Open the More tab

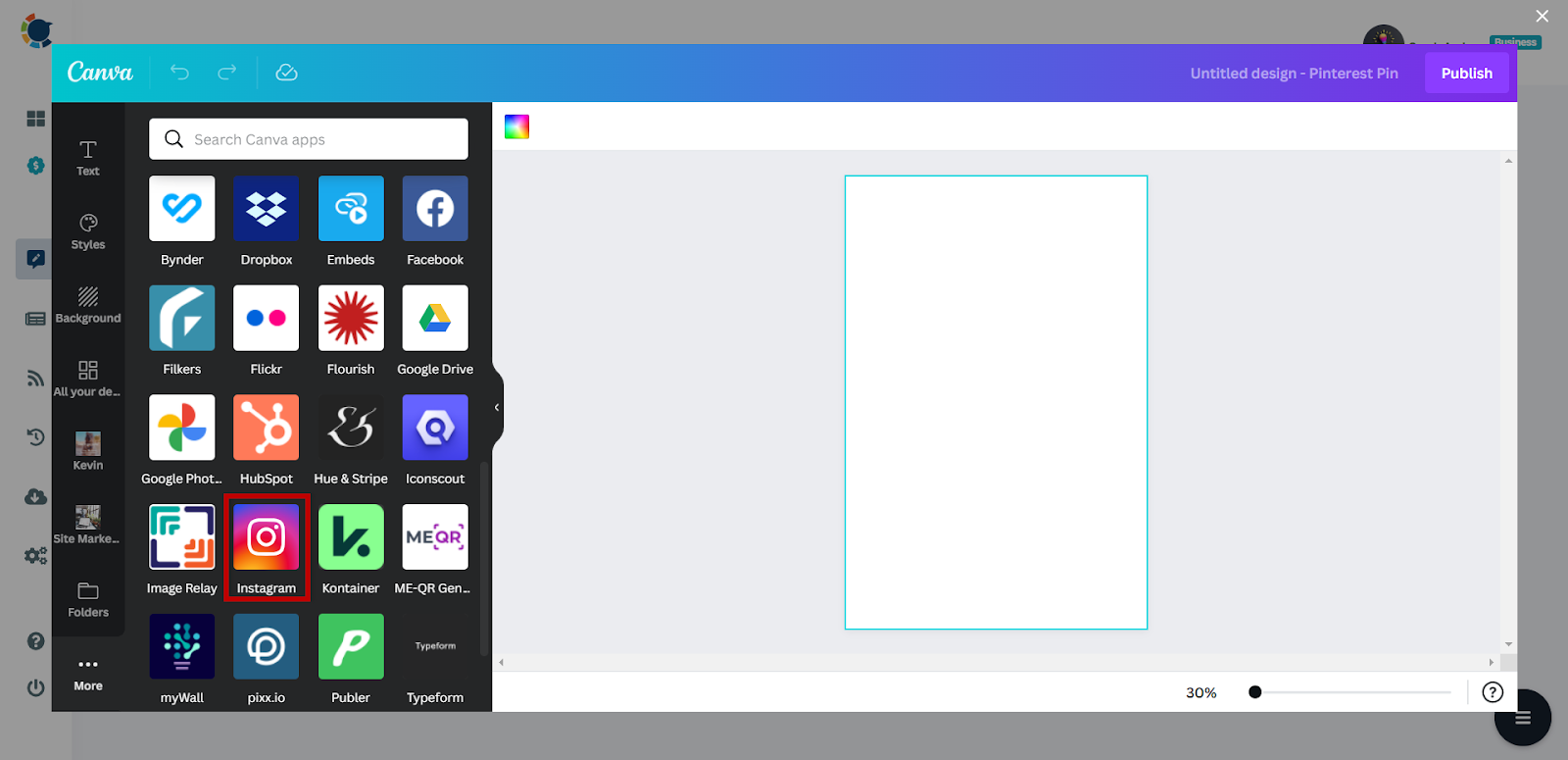tap(88, 674)
